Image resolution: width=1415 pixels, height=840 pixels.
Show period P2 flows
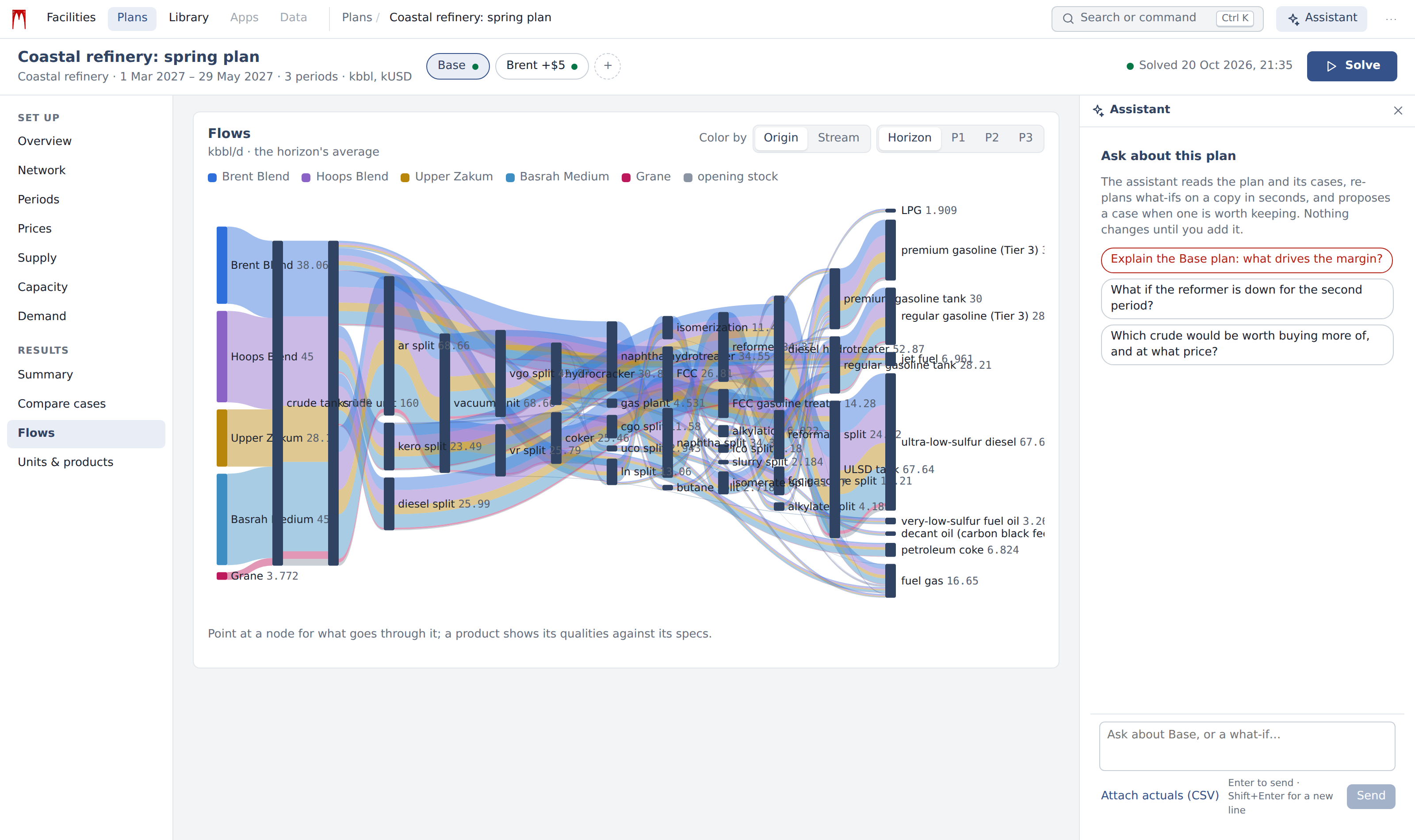[992, 138]
